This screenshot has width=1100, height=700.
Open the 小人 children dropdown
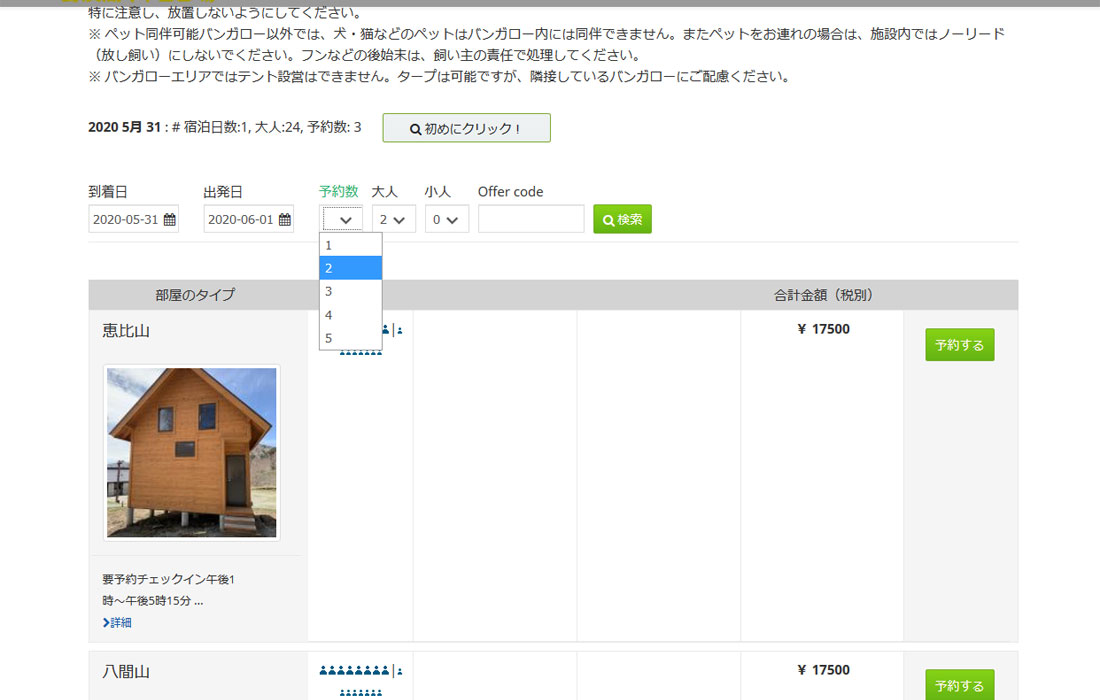446,218
